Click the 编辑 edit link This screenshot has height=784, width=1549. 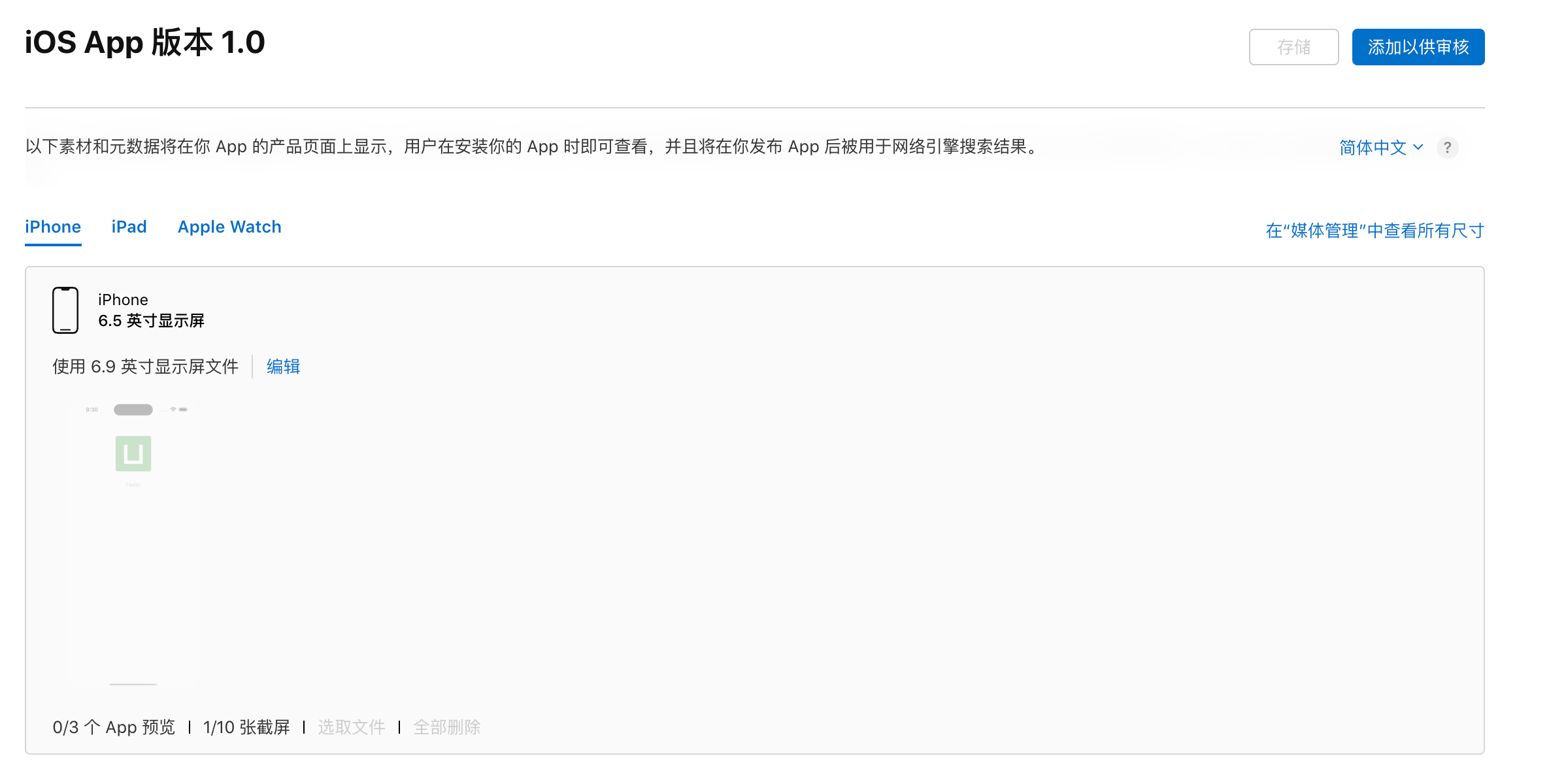283,367
